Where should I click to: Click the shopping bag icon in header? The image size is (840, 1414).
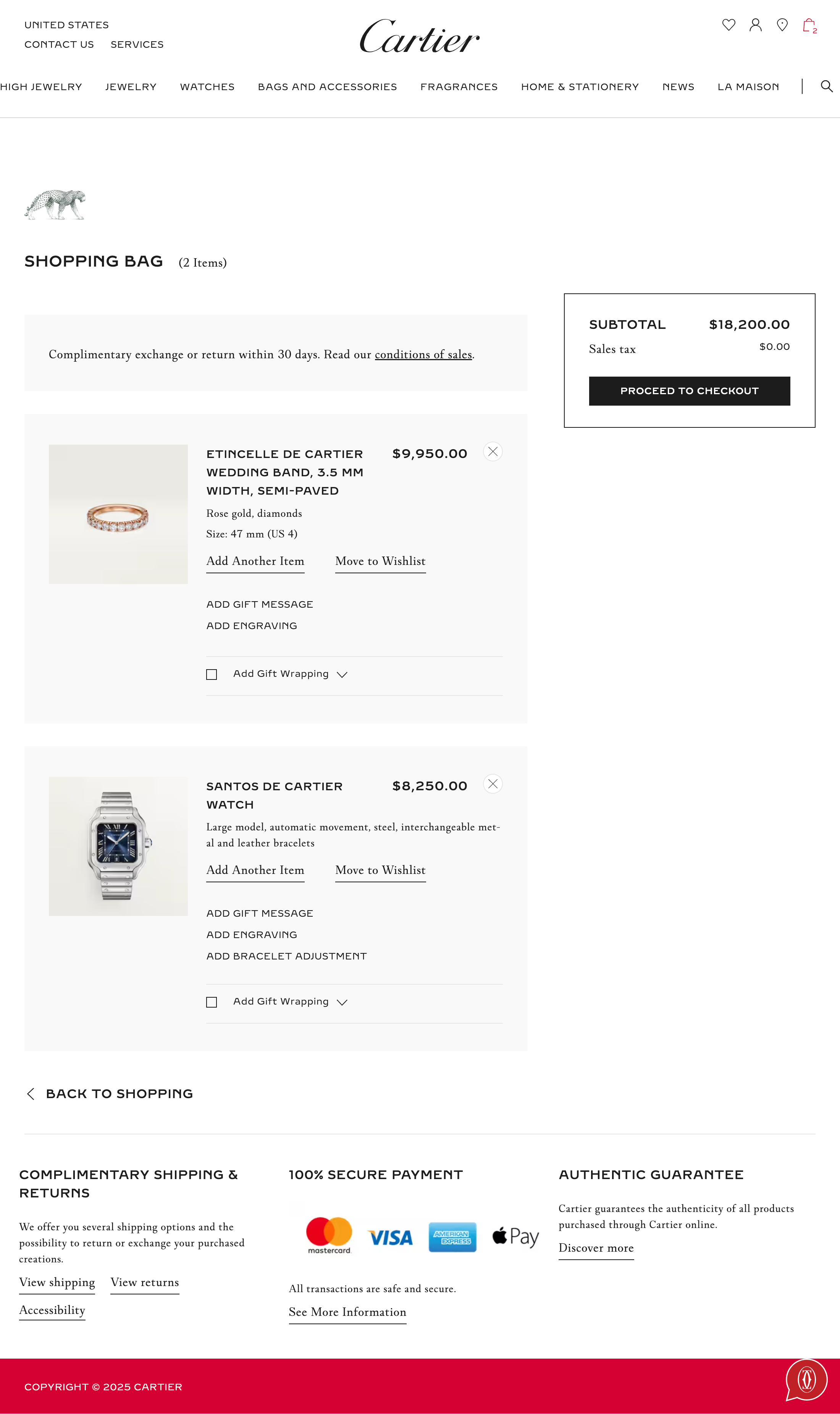(x=809, y=26)
